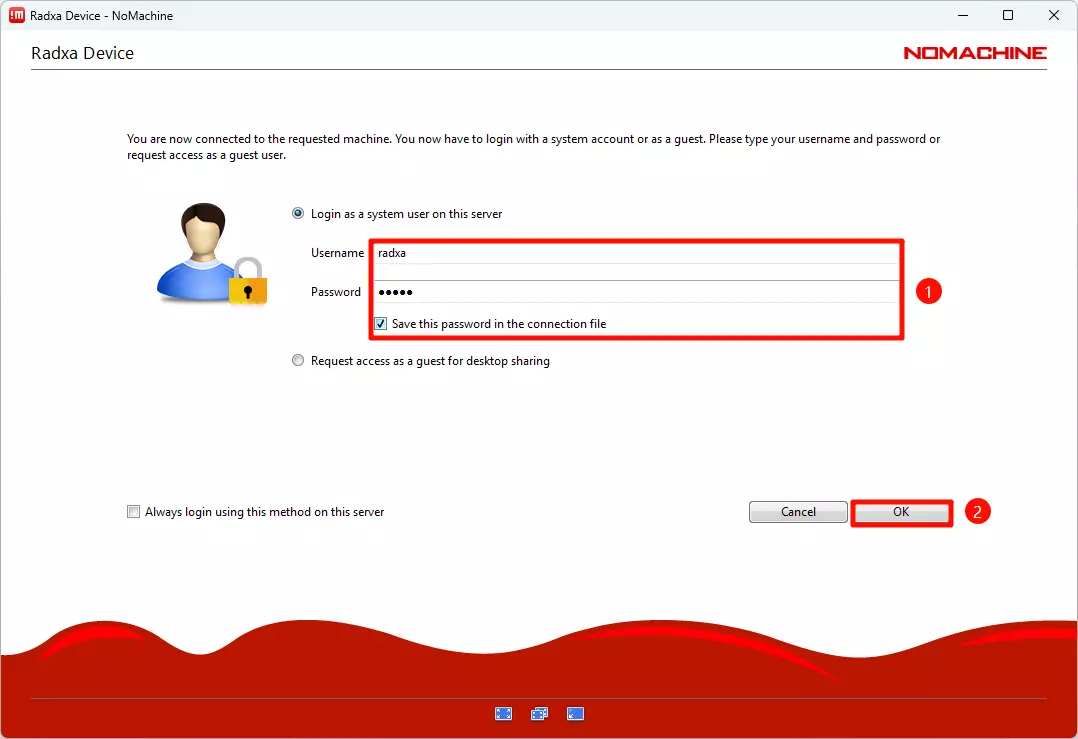Click the red number 1 annotation marker
1078x739 pixels.
click(929, 292)
